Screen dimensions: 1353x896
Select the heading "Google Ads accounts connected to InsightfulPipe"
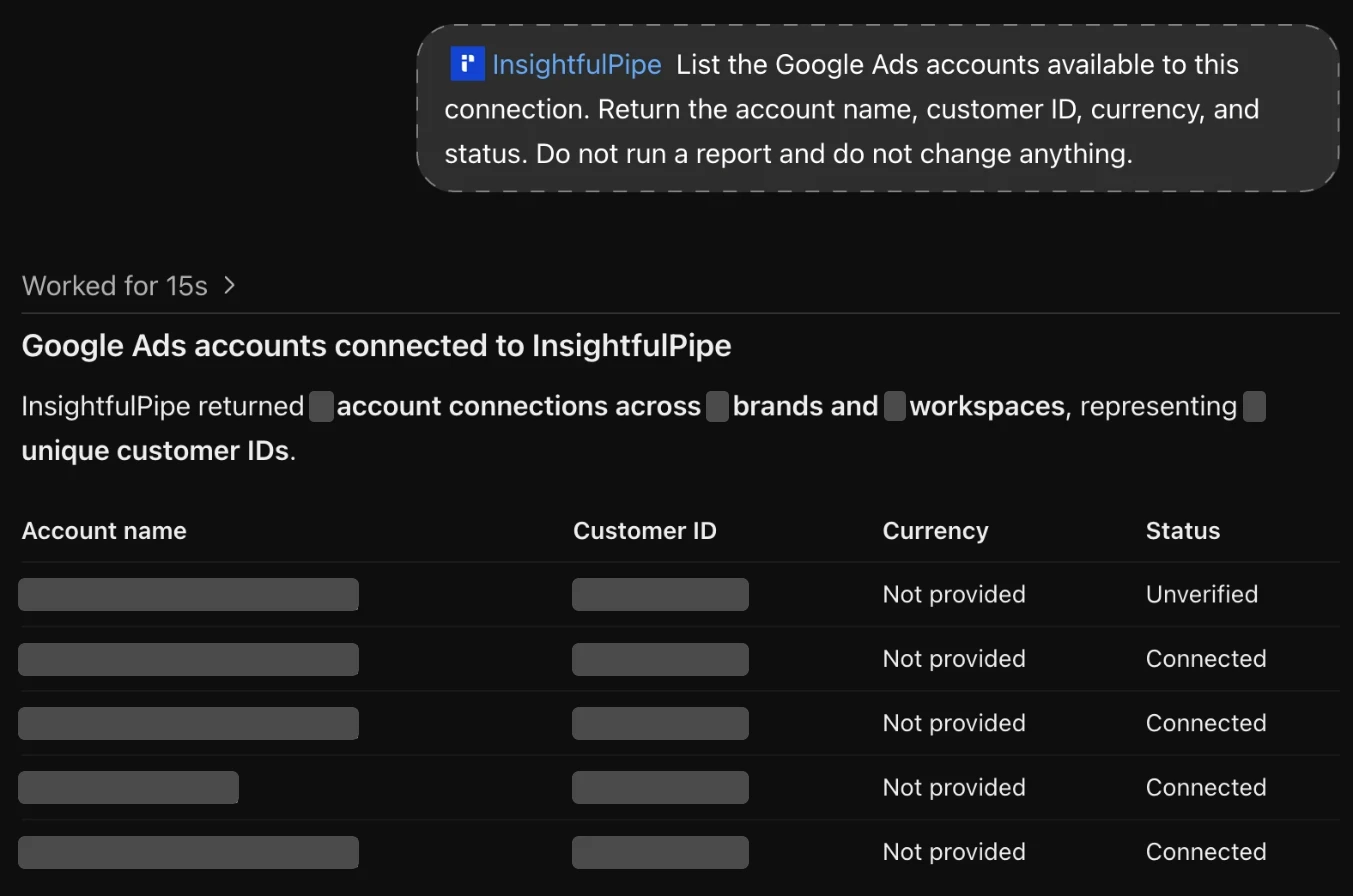[376, 346]
